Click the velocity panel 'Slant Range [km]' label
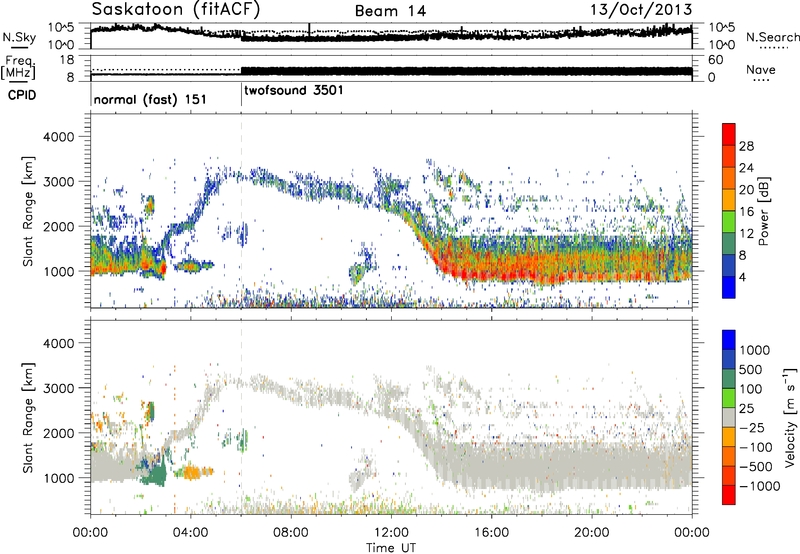The height and width of the screenshot is (554, 800). [x=29, y=417]
